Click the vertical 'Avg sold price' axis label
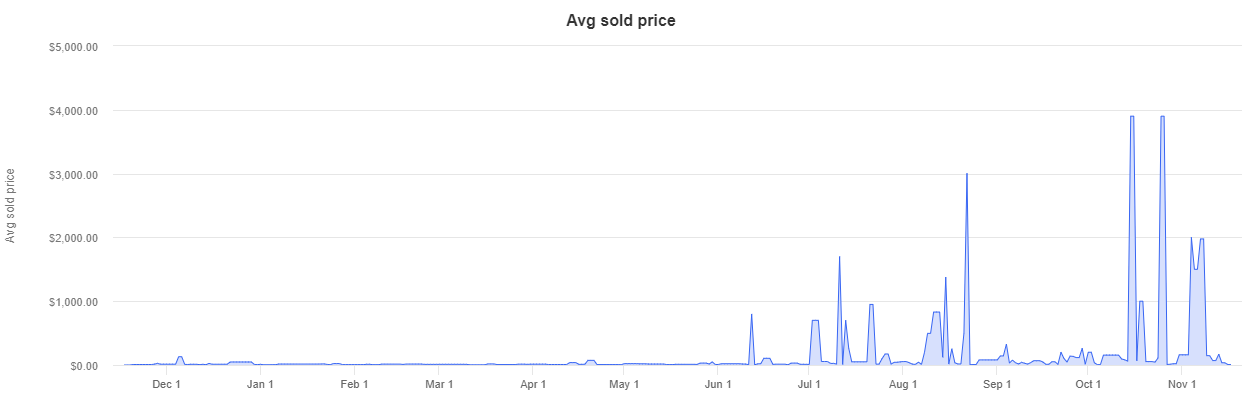 [11, 206]
